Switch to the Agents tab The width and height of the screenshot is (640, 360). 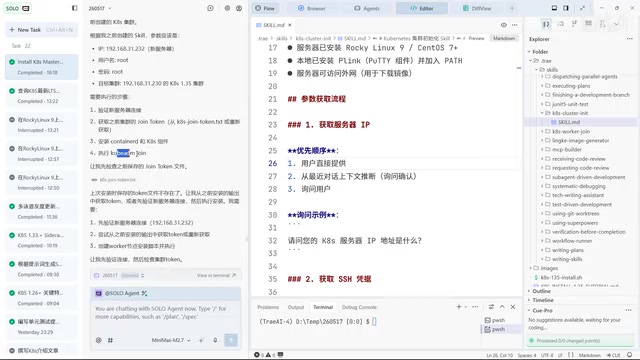click(367, 8)
